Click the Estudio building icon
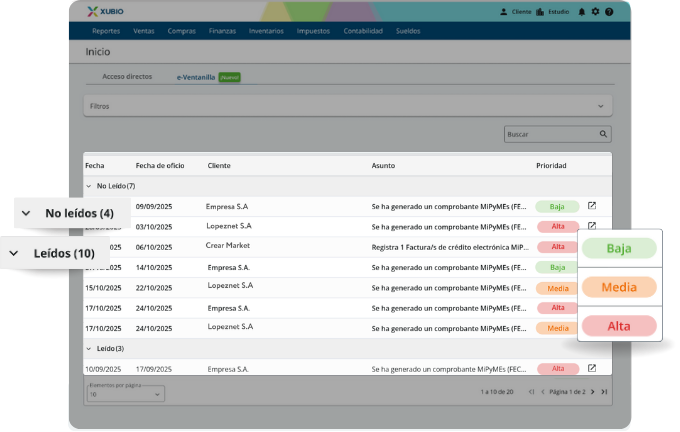The width and height of the screenshot is (680, 432). tap(541, 12)
